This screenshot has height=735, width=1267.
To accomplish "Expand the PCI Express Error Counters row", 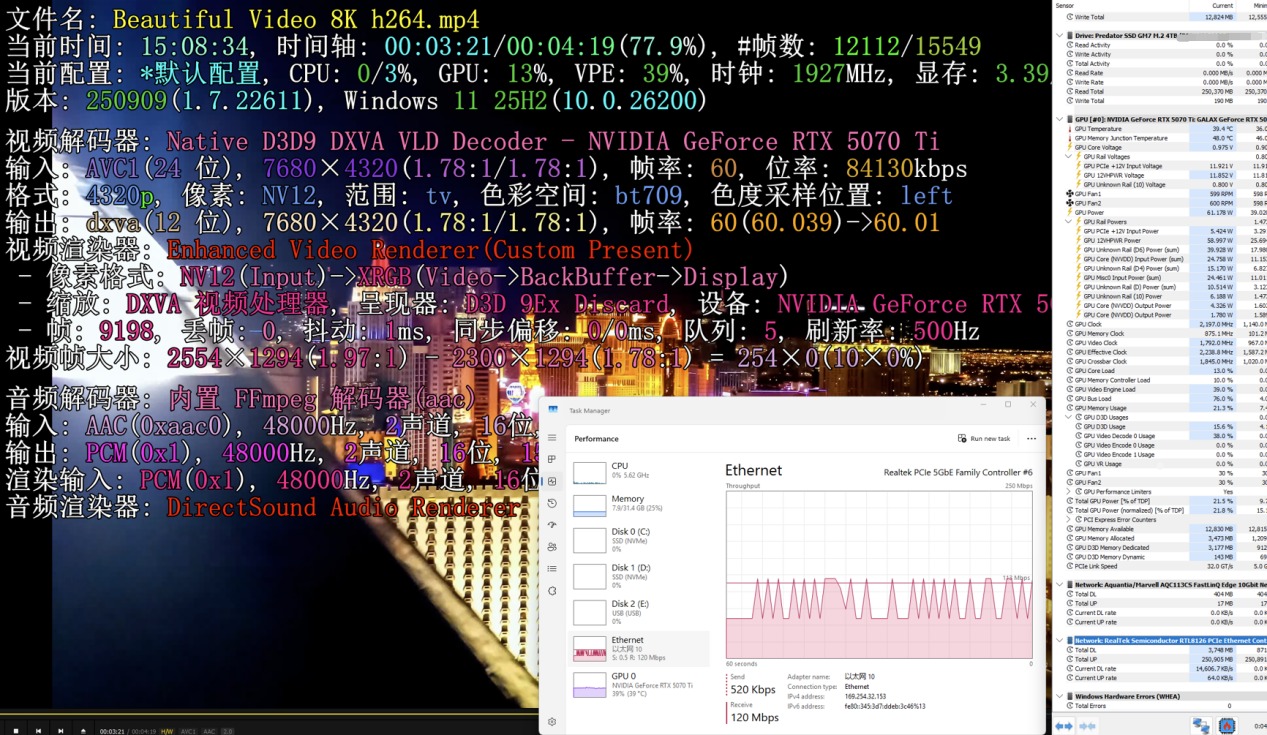I will click(x=1069, y=520).
